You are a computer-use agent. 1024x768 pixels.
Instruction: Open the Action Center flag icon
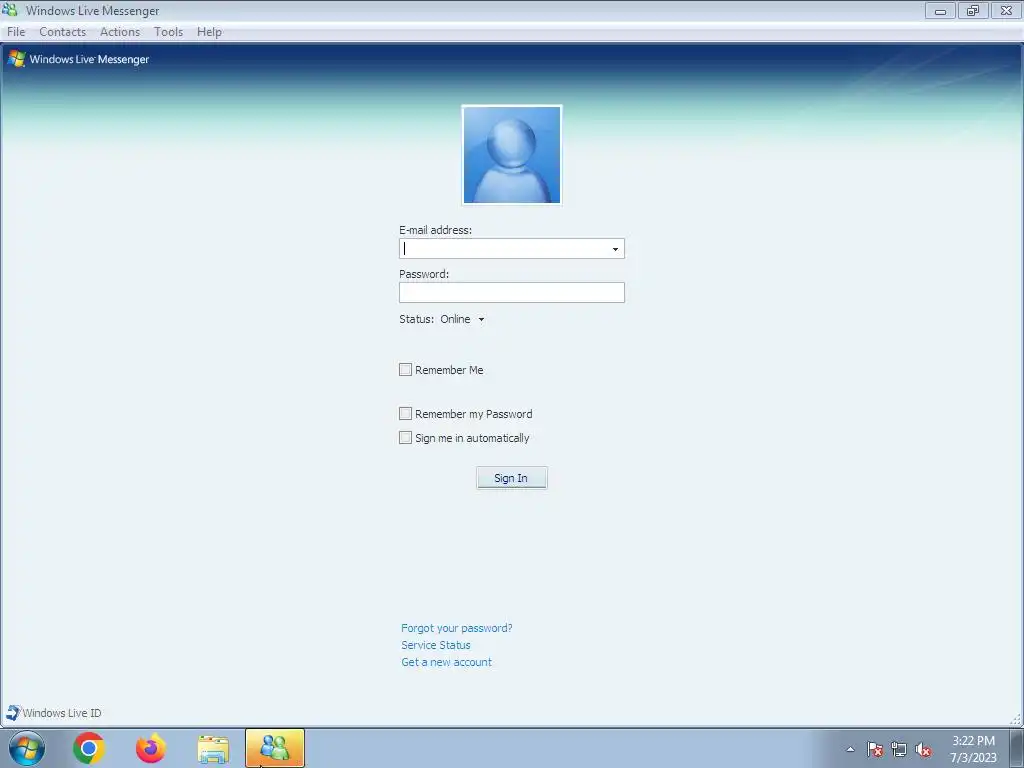coord(875,749)
